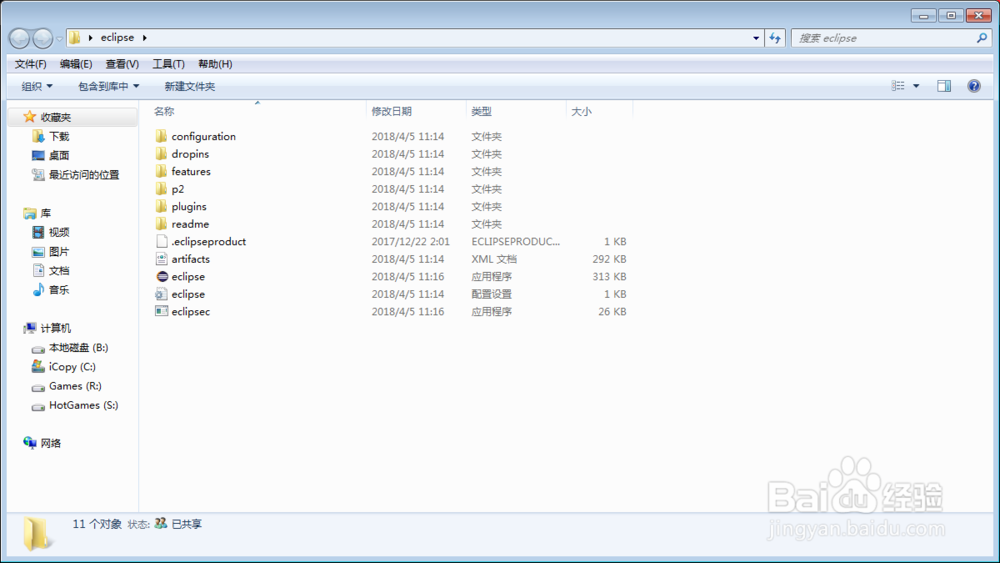Click the change view icon
The width and height of the screenshot is (1000, 563).
tap(898, 85)
